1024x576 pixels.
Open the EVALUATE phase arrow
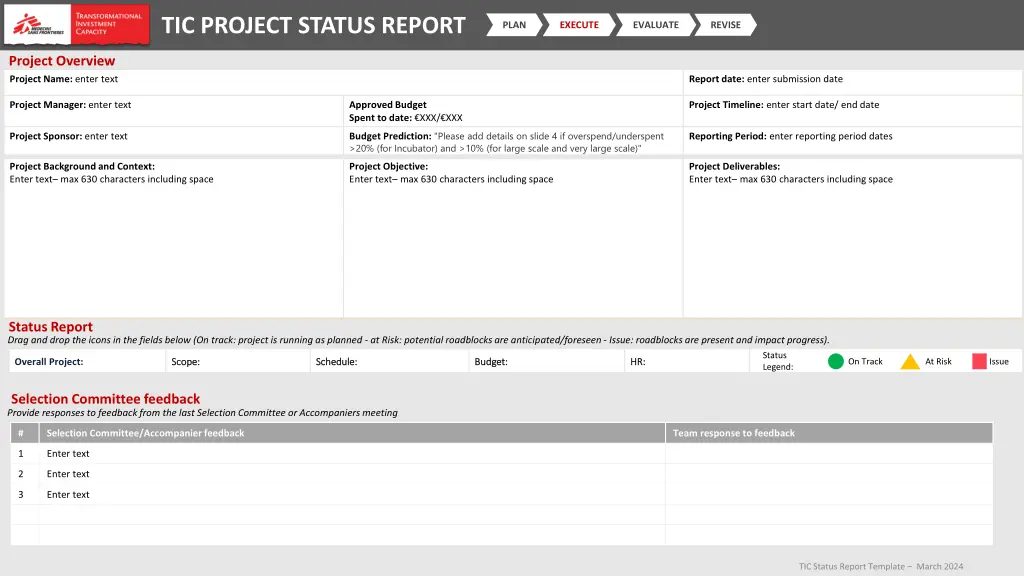[655, 25]
